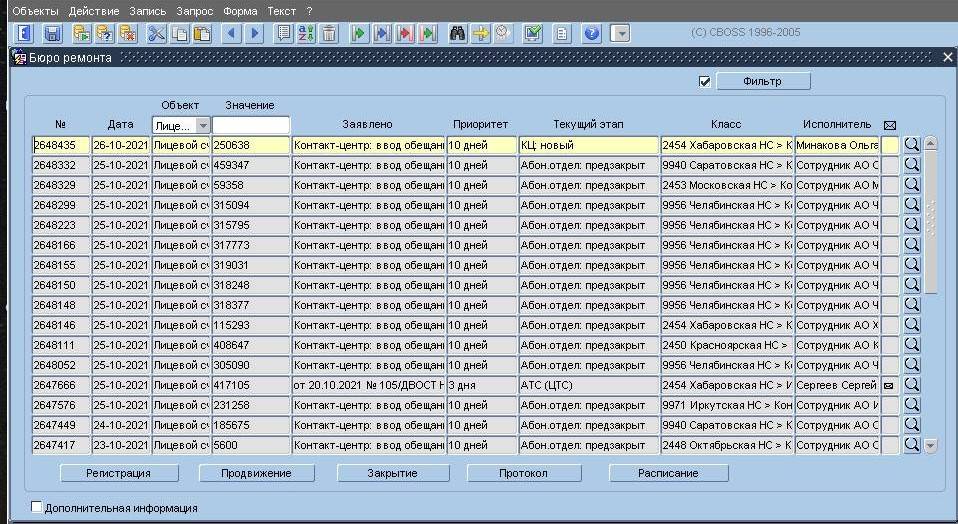Click the Расписание button

coord(668,473)
